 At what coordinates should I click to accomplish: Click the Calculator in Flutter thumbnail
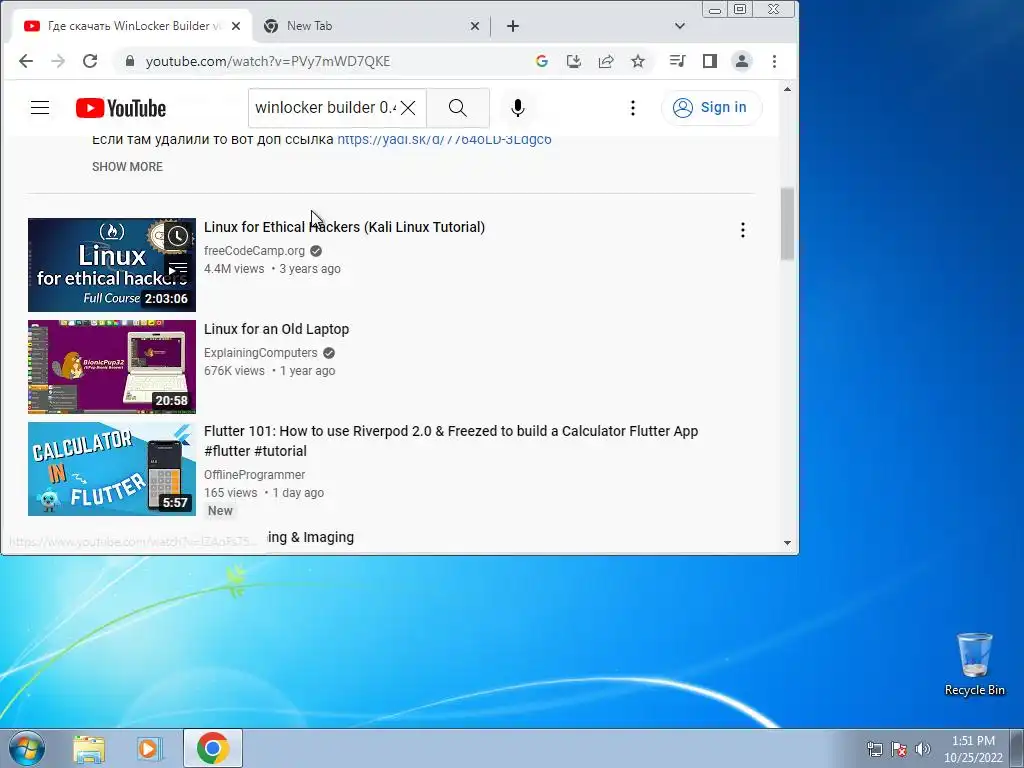[112, 469]
